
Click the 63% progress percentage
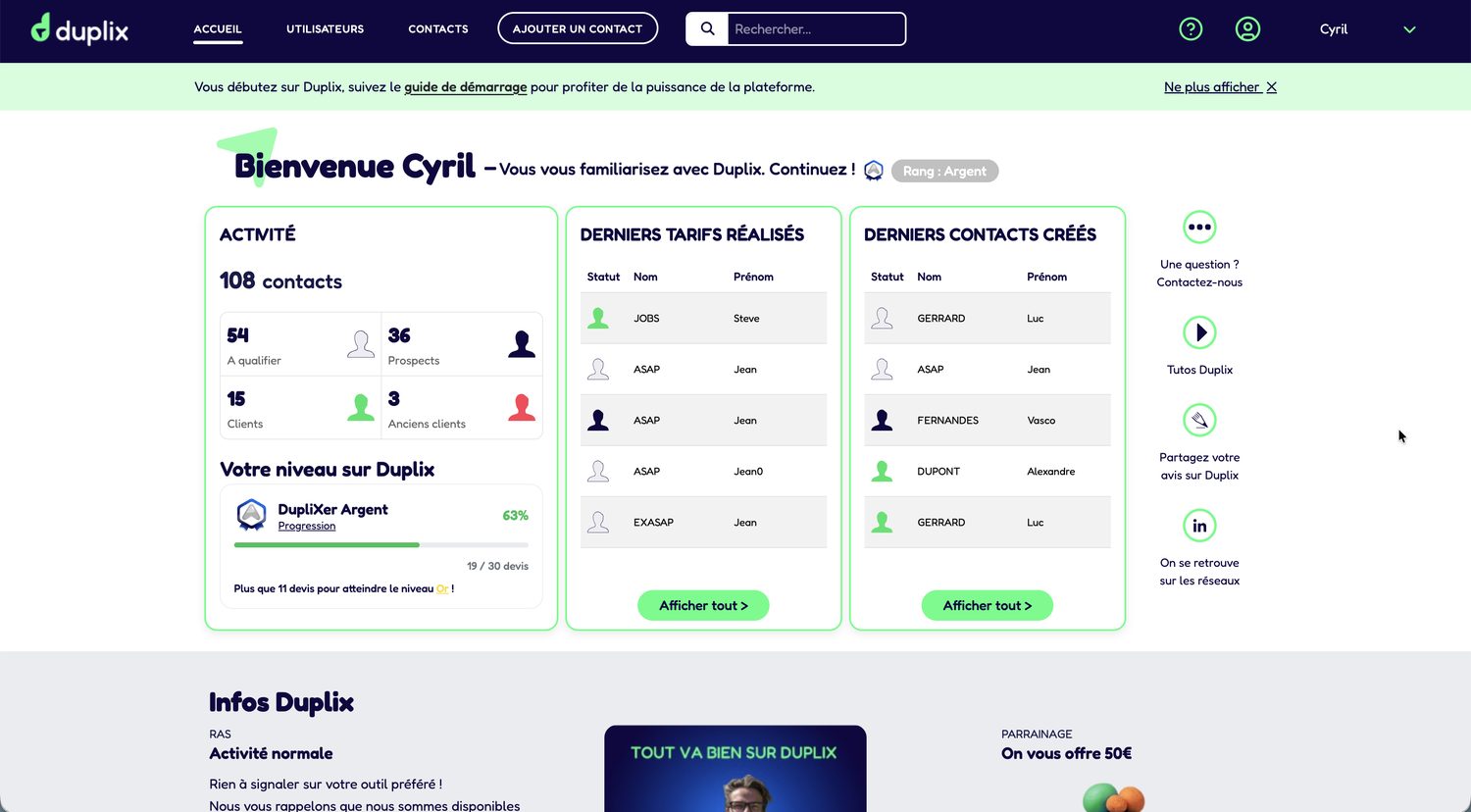[x=515, y=515]
